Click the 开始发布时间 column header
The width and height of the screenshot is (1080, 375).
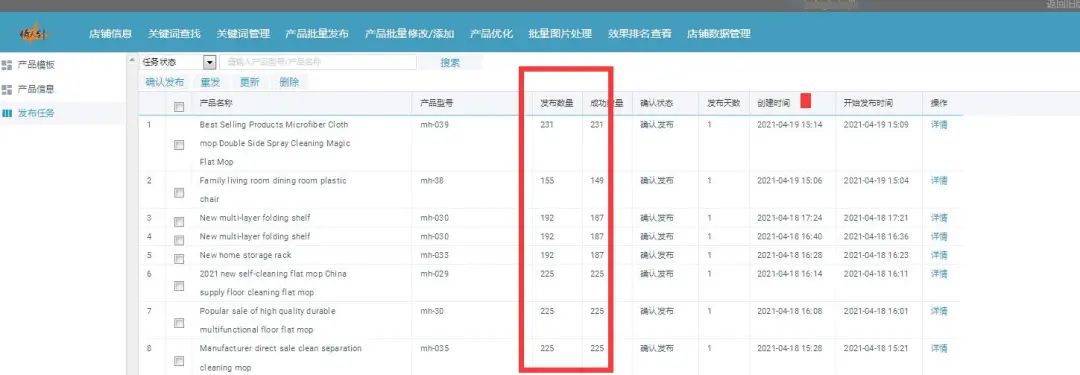[x=868, y=103]
